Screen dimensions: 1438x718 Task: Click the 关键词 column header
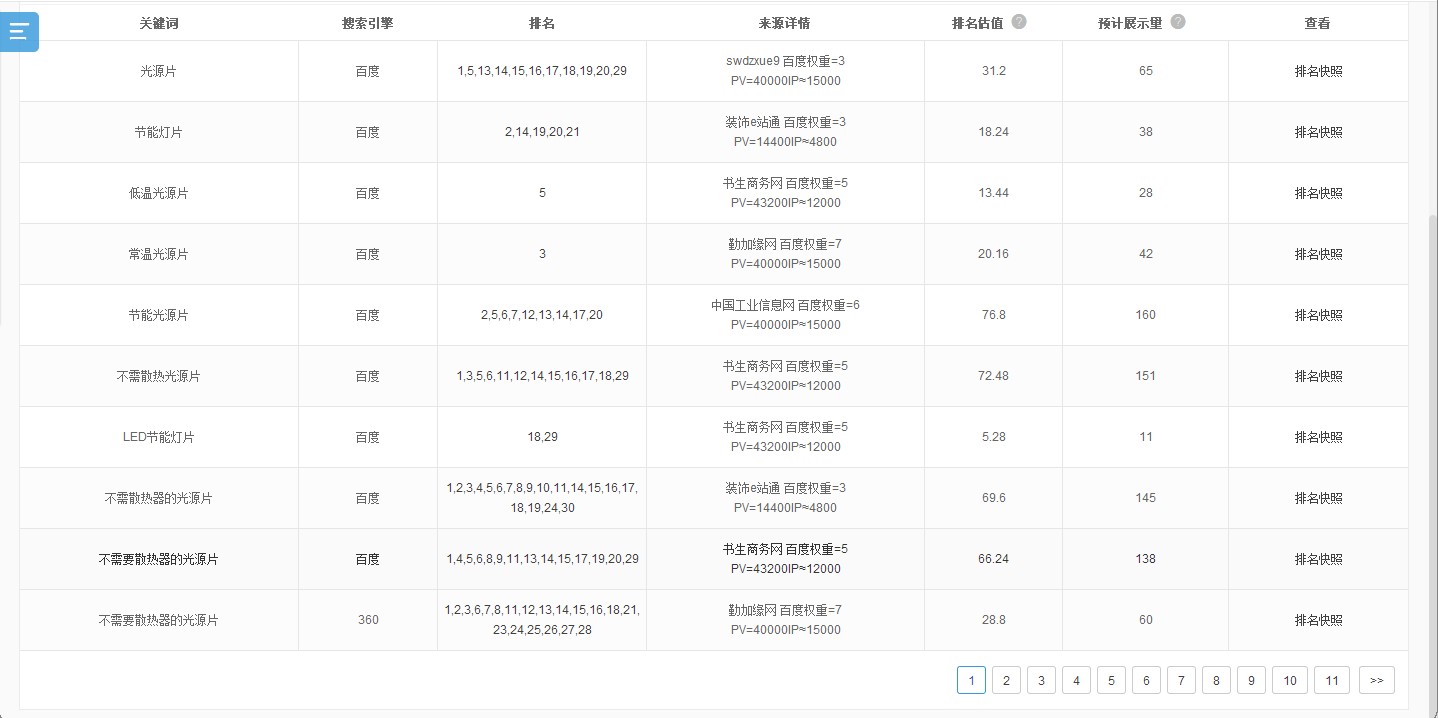click(158, 23)
